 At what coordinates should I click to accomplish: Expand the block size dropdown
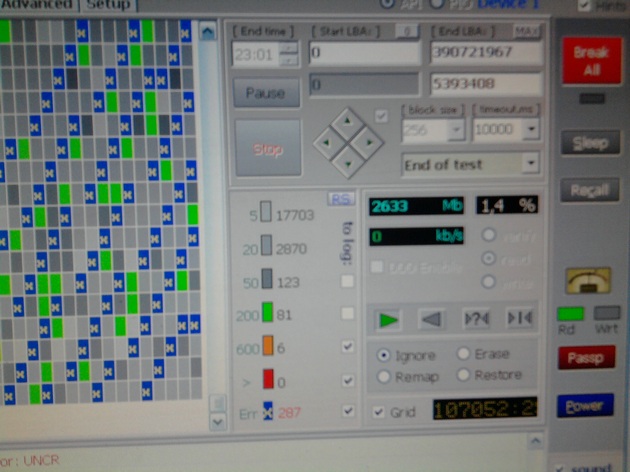(x=456, y=130)
